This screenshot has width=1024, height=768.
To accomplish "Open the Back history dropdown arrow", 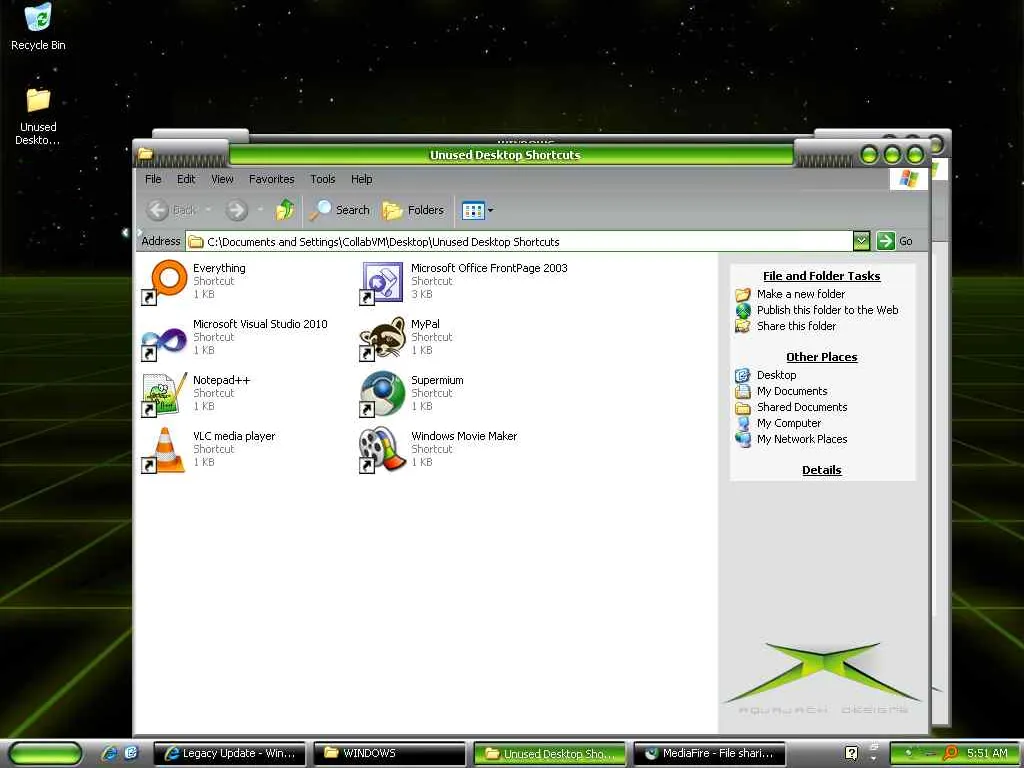I will (208, 210).
